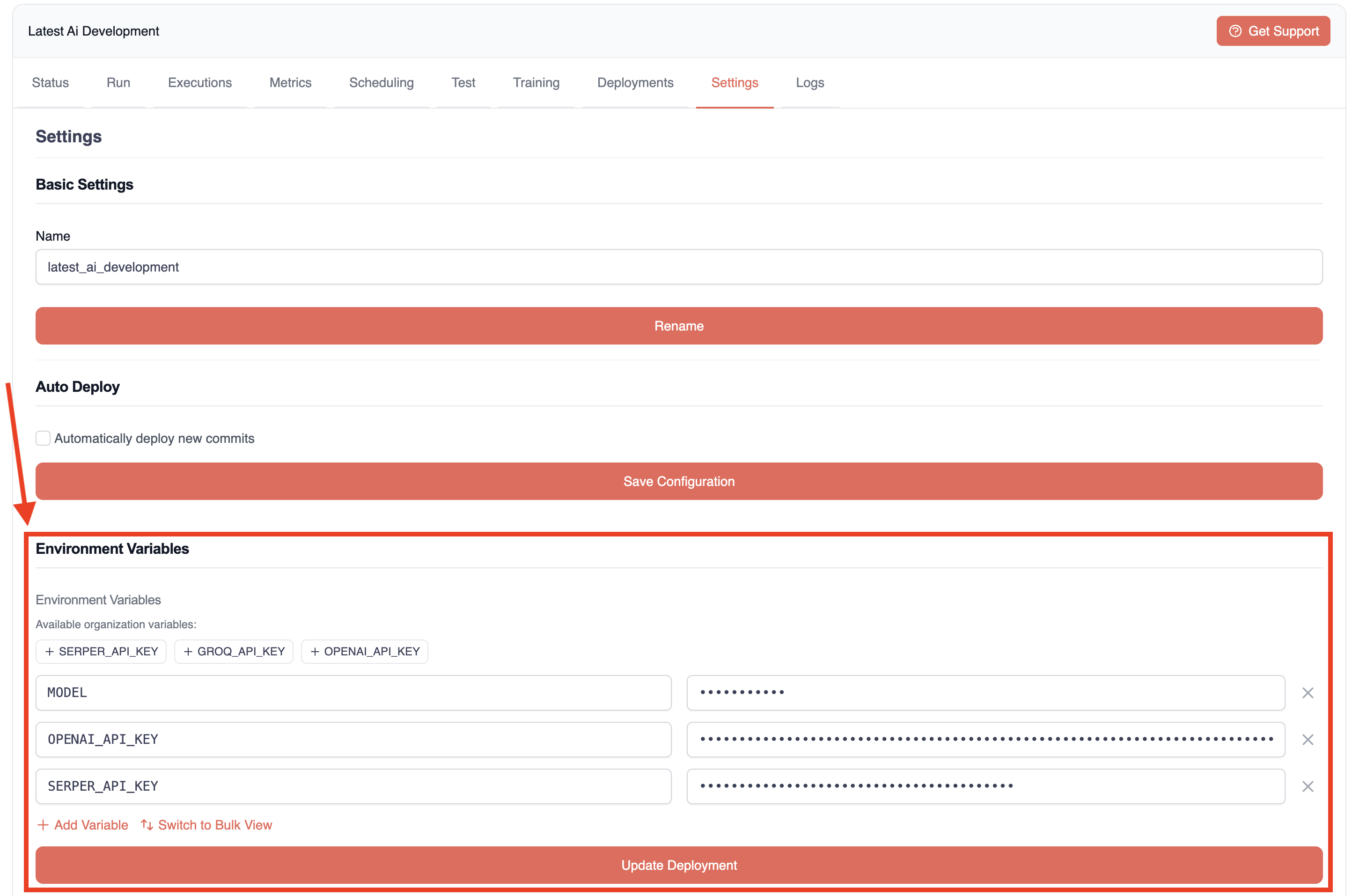
Task: Focus the Name input field
Action: click(x=678, y=267)
